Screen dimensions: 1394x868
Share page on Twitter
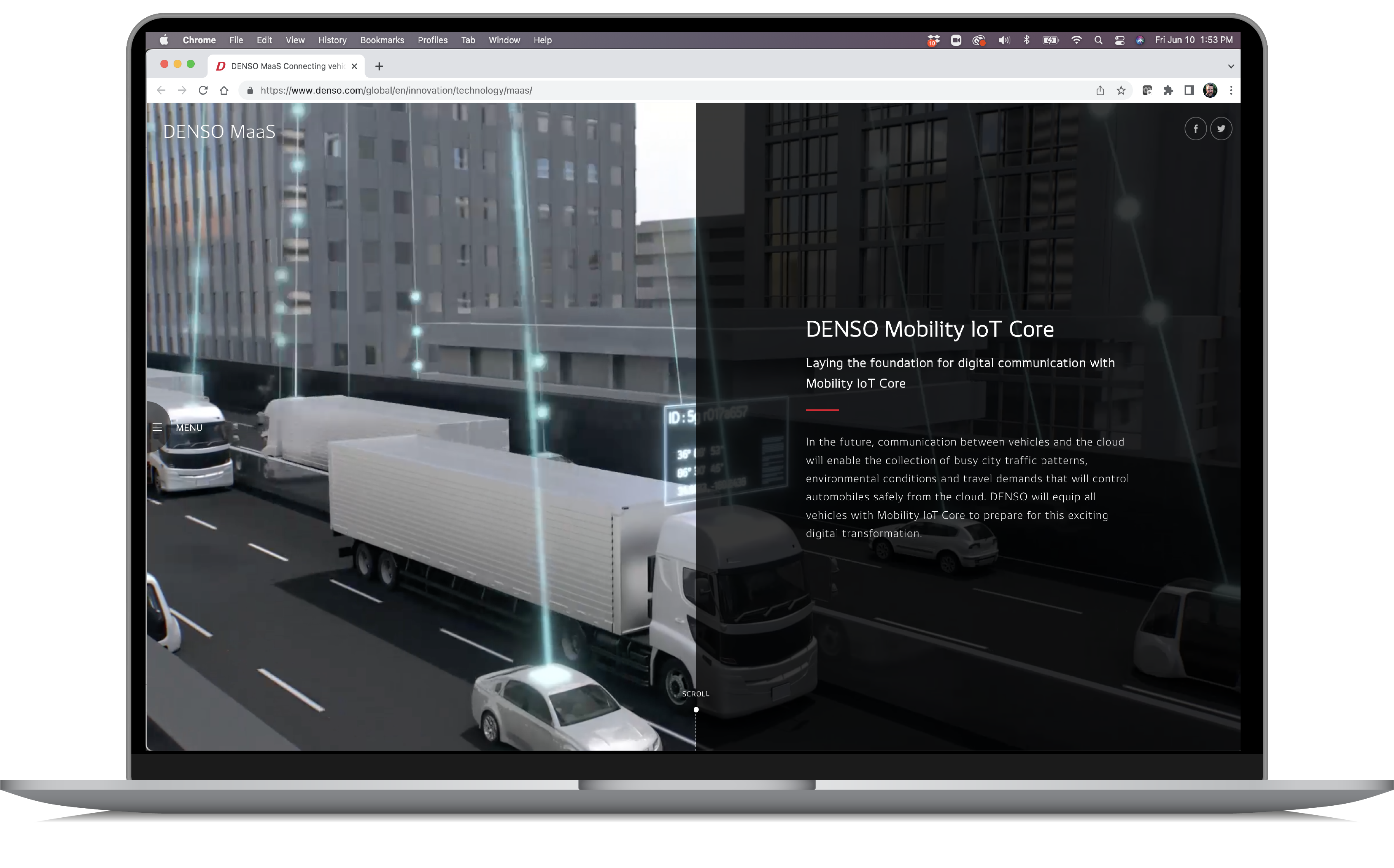1221,129
